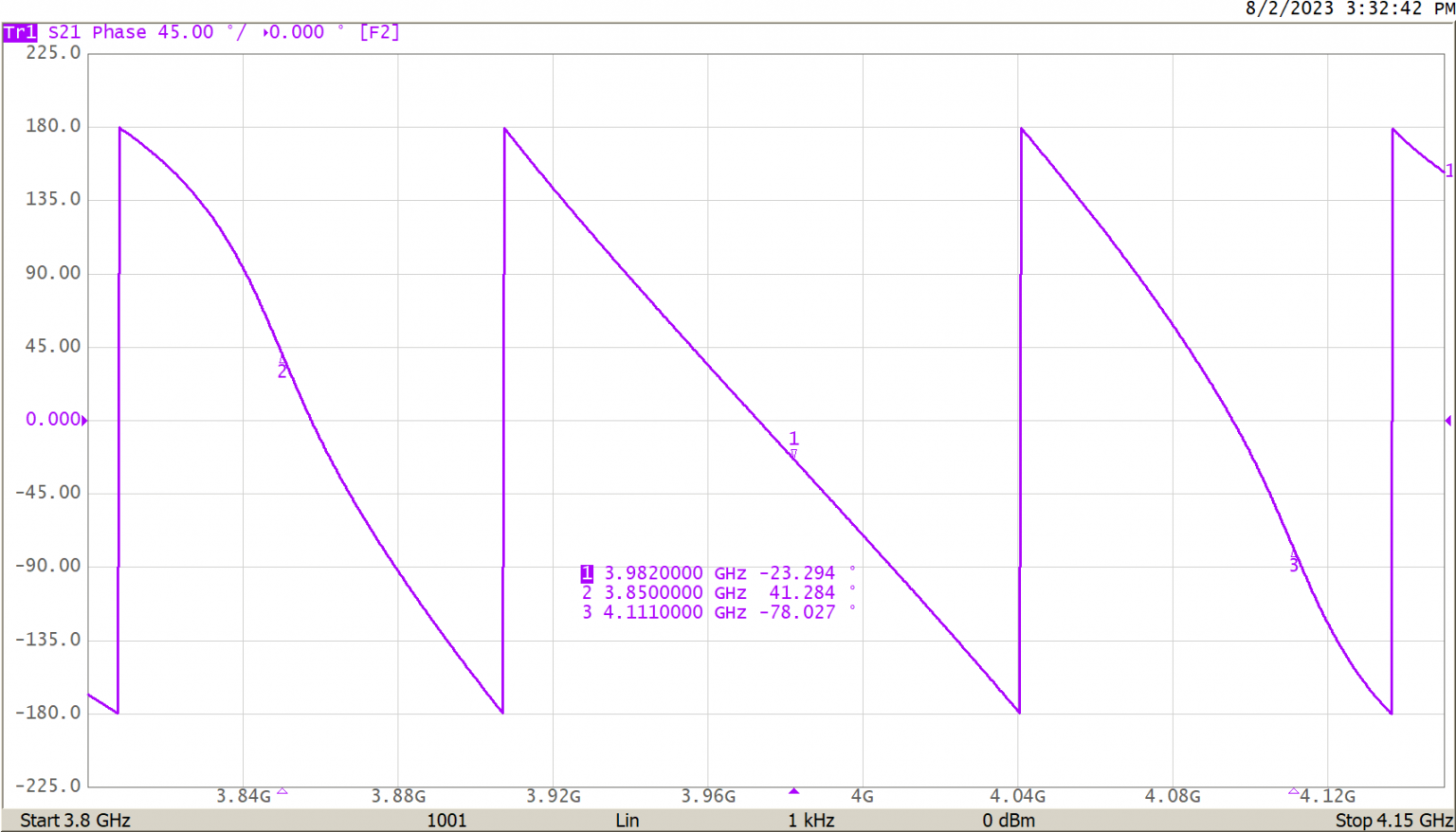This screenshot has height=832, width=1456.
Task: Select marker 2 readout at 3.85 GHz
Action: coord(717,593)
